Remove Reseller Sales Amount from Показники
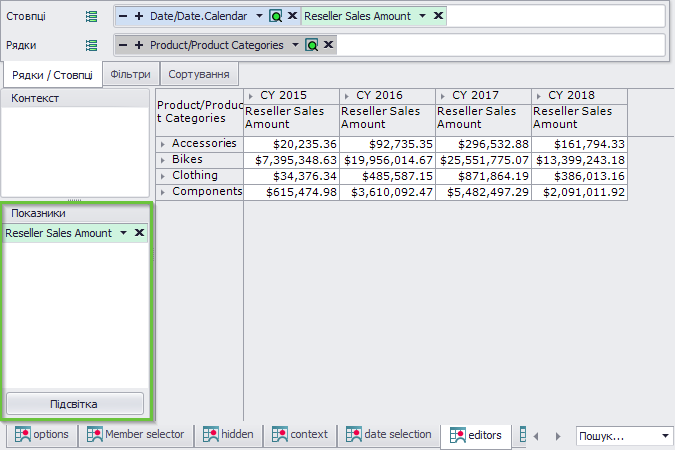Viewport: 675px width, 450px height. 139,233
